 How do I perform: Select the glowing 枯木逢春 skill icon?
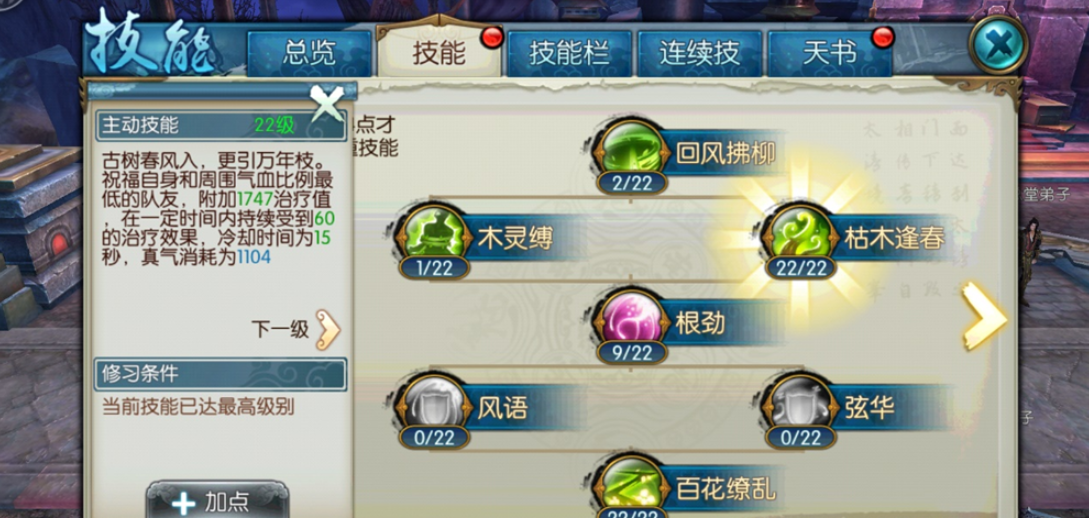[801, 235]
